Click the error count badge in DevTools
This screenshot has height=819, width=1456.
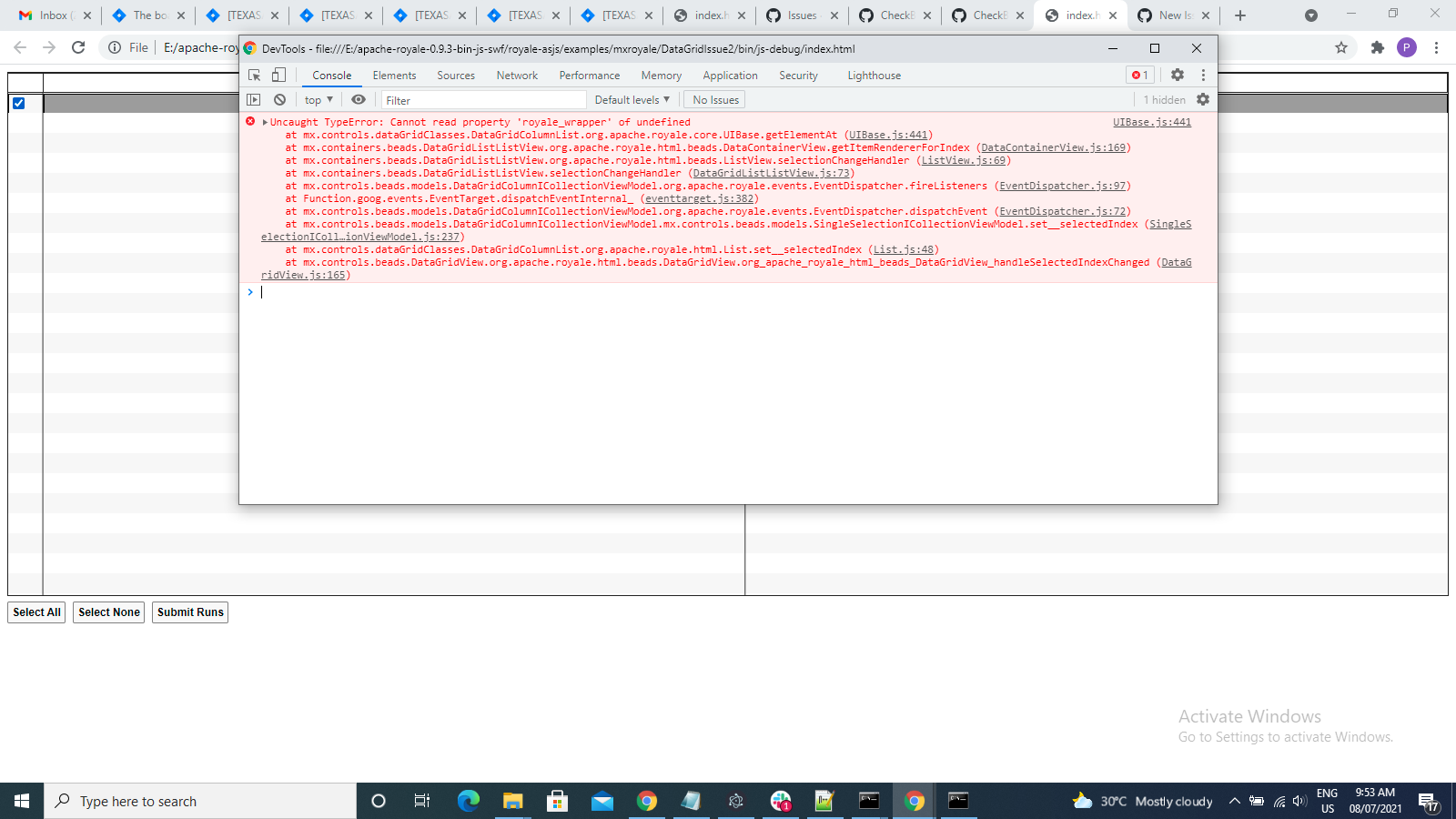coord(1139,75)
